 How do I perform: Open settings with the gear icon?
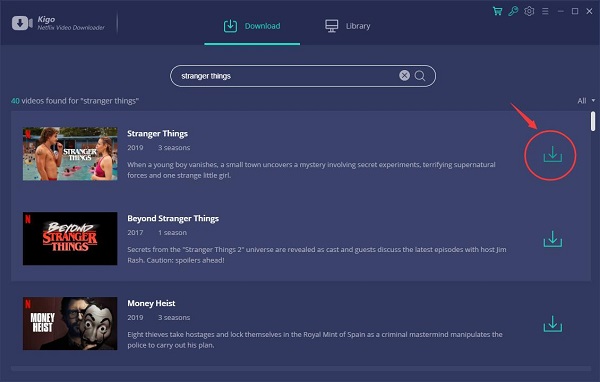(x=529, y=11)
